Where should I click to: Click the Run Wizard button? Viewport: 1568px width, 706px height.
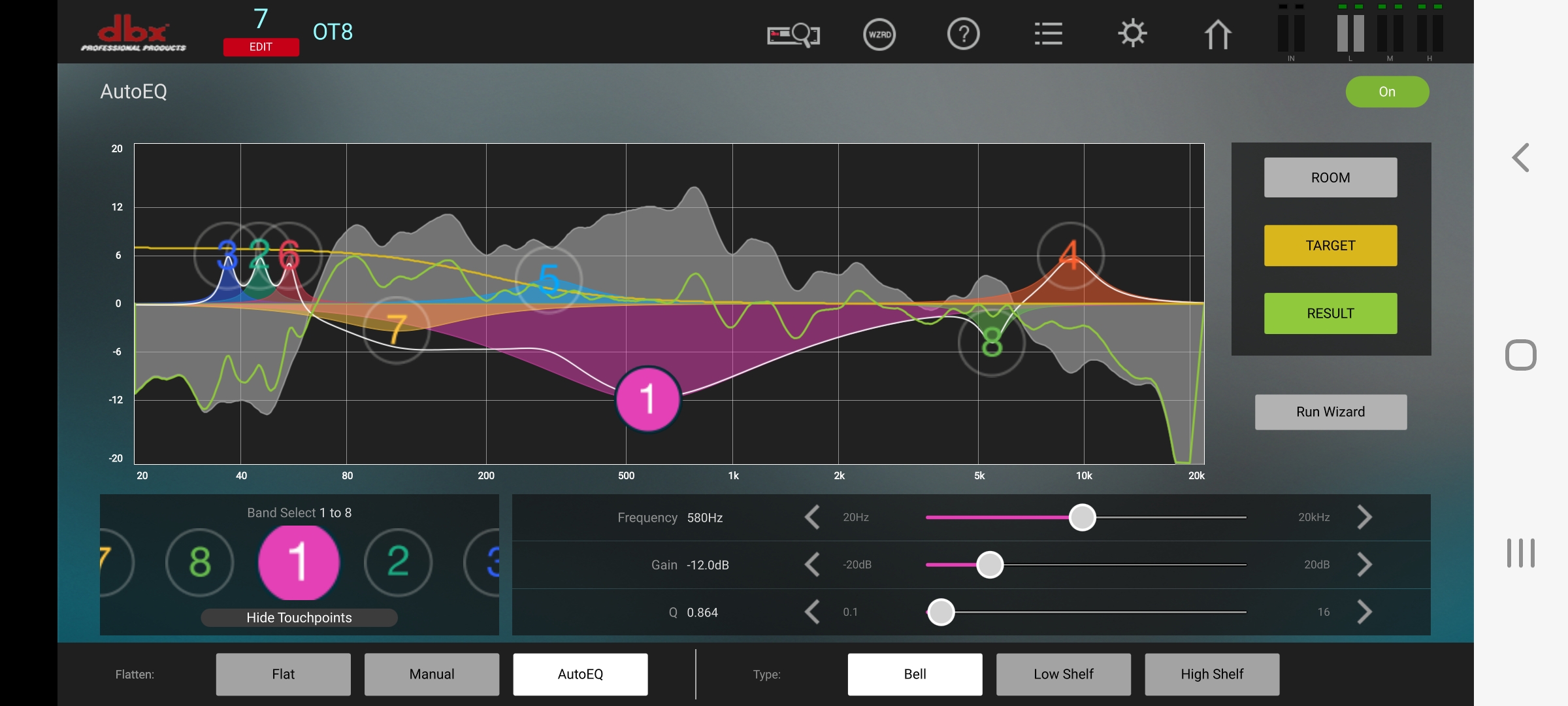pyautogui.click(x=1330, y=412)
